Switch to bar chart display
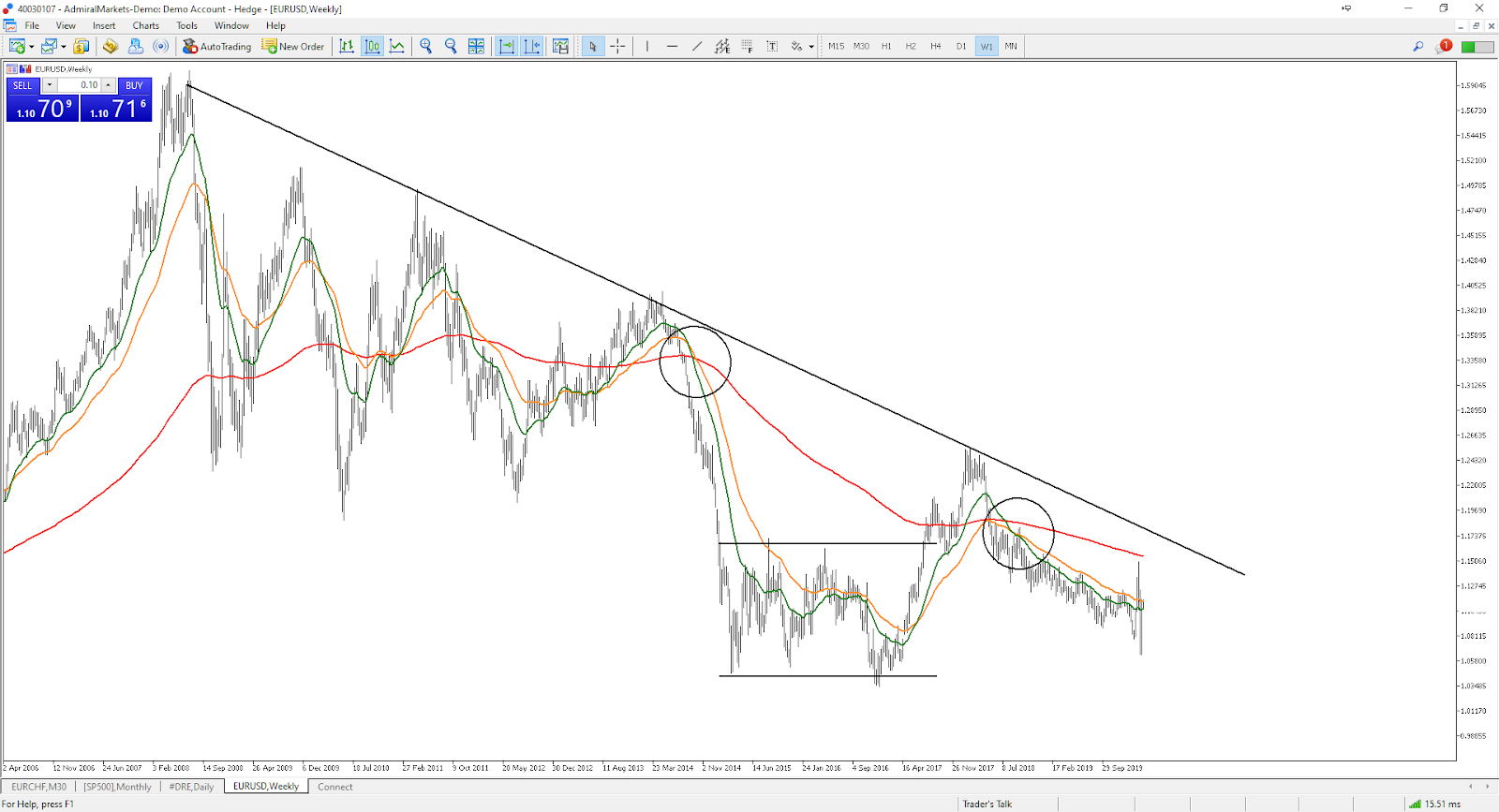 pyautogui.click(x=347, y=46)
